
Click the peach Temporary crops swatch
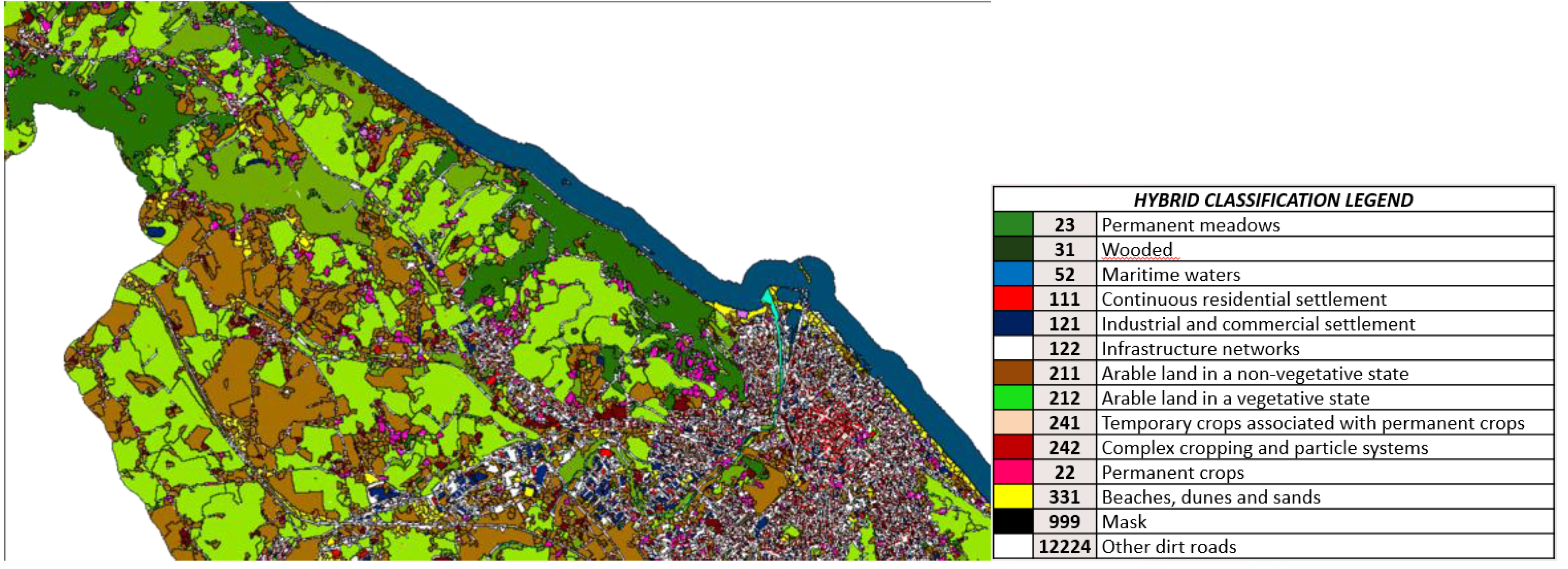pos(1013,423)
